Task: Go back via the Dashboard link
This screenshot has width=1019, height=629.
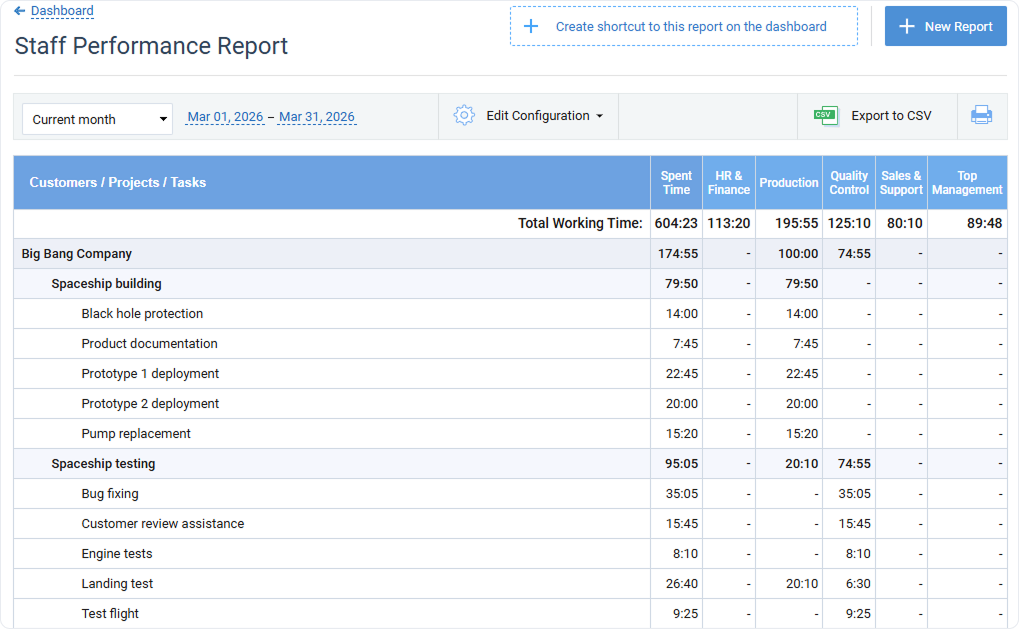Action: [62, 11]
